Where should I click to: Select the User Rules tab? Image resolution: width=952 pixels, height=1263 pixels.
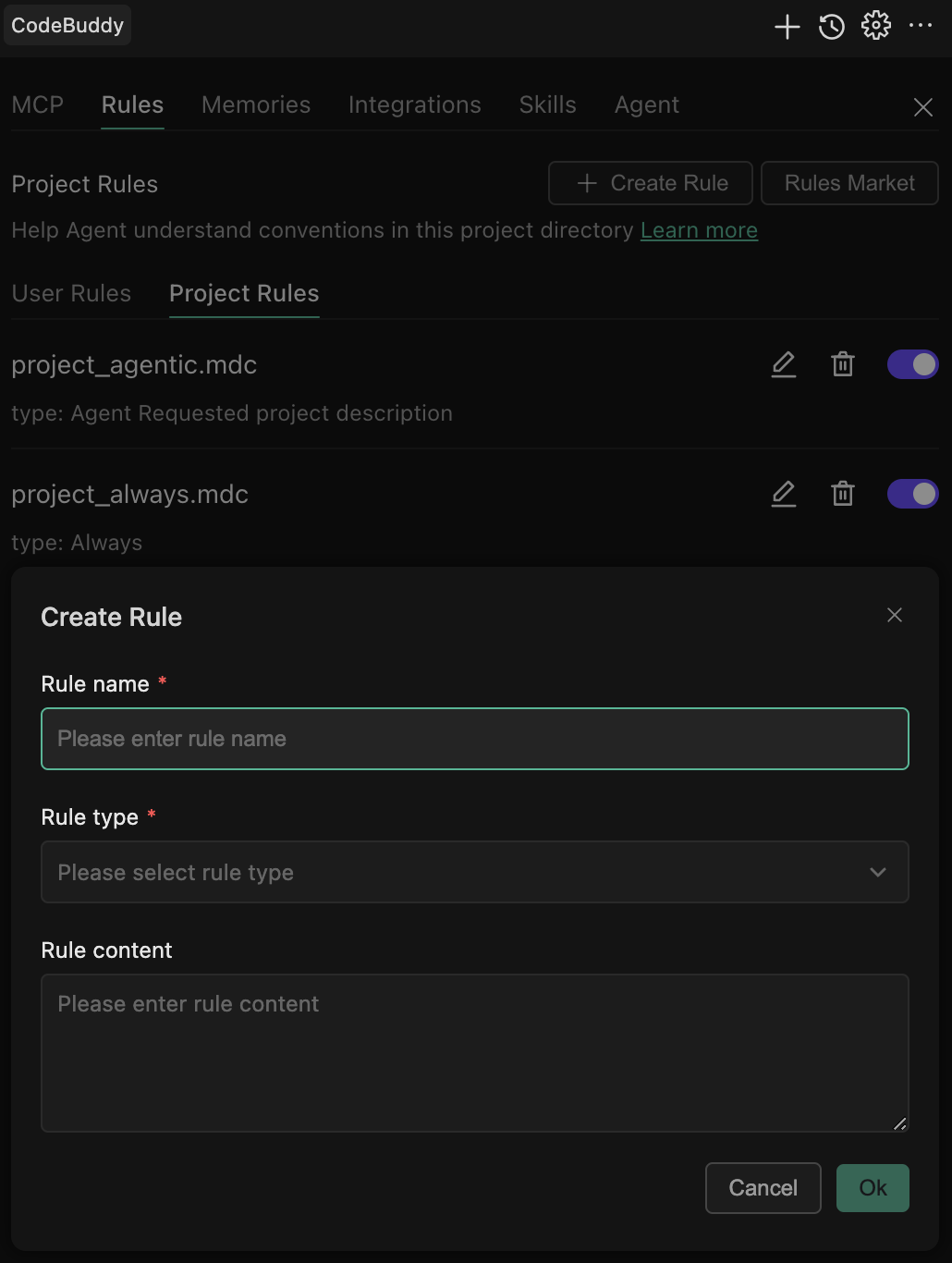click(71, 294)
